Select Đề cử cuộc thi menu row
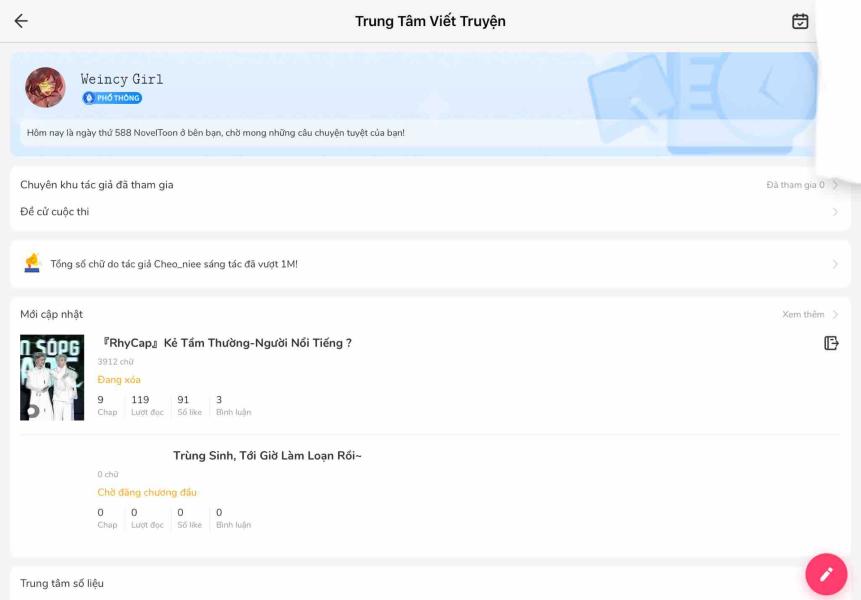Screen dimensions: 861x600 [430, 211]
